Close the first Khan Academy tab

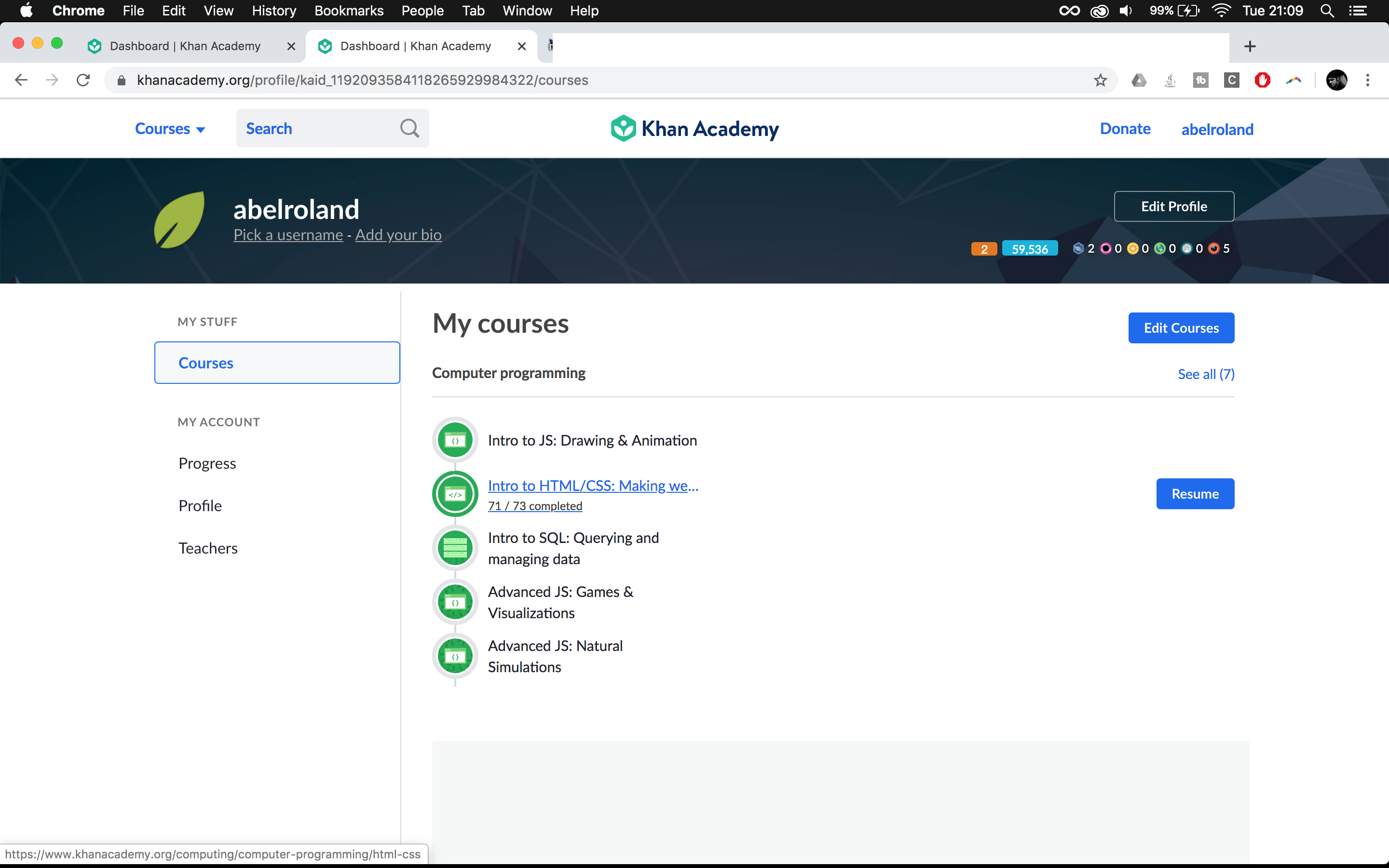tap(291, 46)
